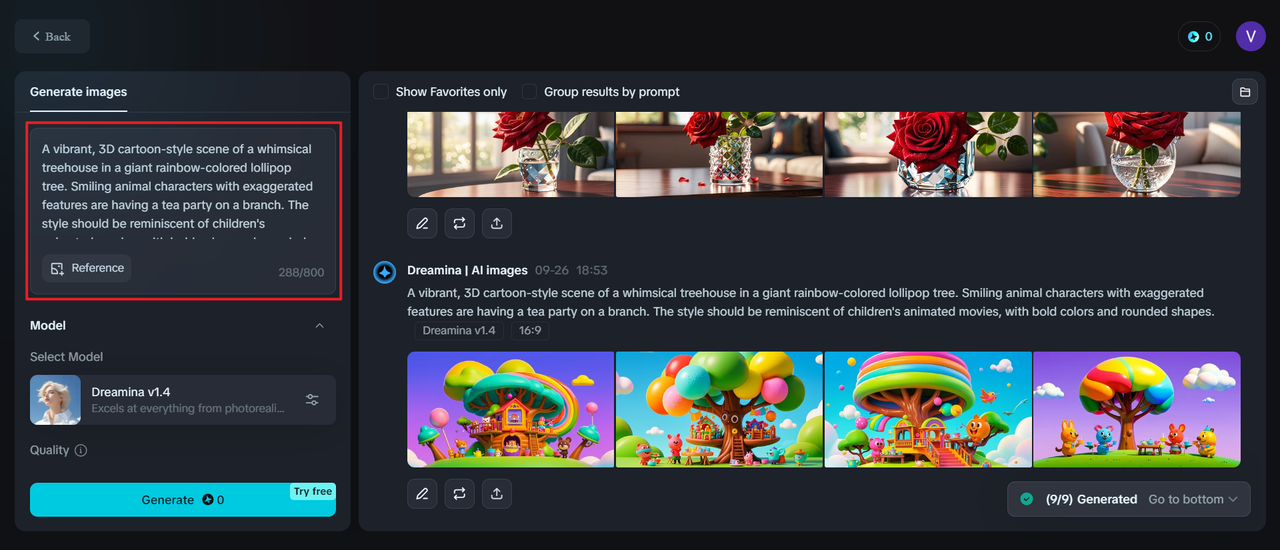This screenshot has width=1280, height=550.
Task: Add a Reference image
Action: point(87,268)
